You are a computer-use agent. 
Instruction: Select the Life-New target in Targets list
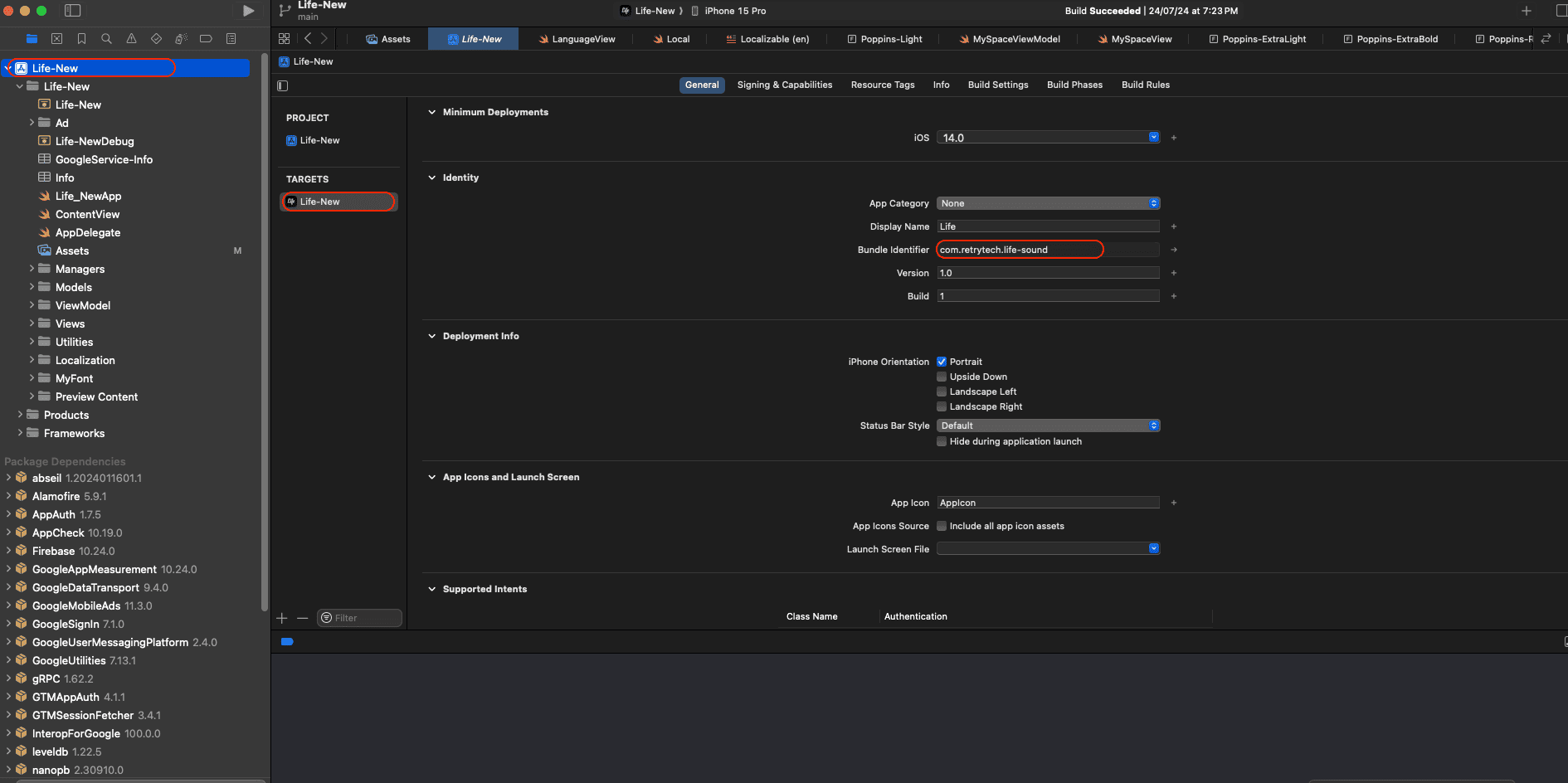pyautogui.click(x=319, y=201)
